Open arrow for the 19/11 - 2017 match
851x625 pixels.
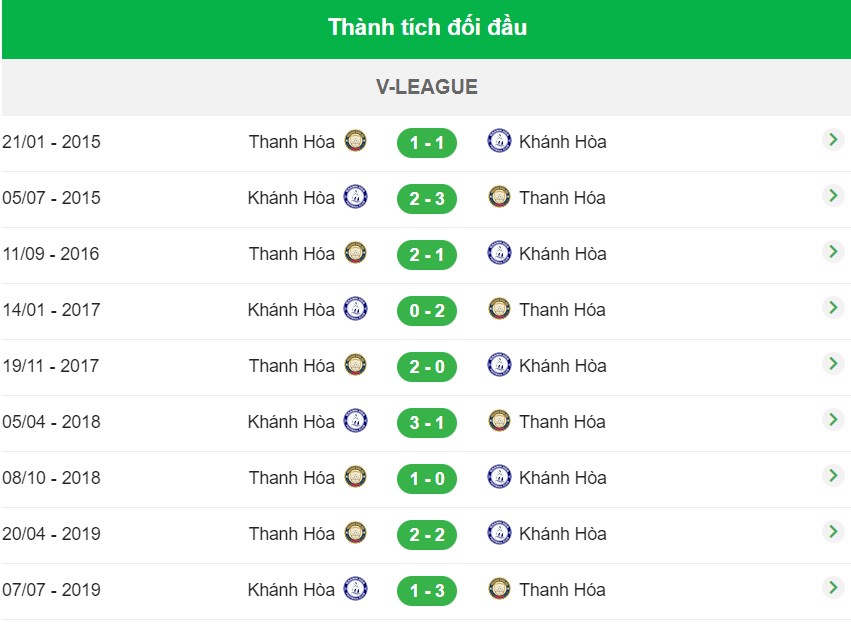click(x=833, y=363)
